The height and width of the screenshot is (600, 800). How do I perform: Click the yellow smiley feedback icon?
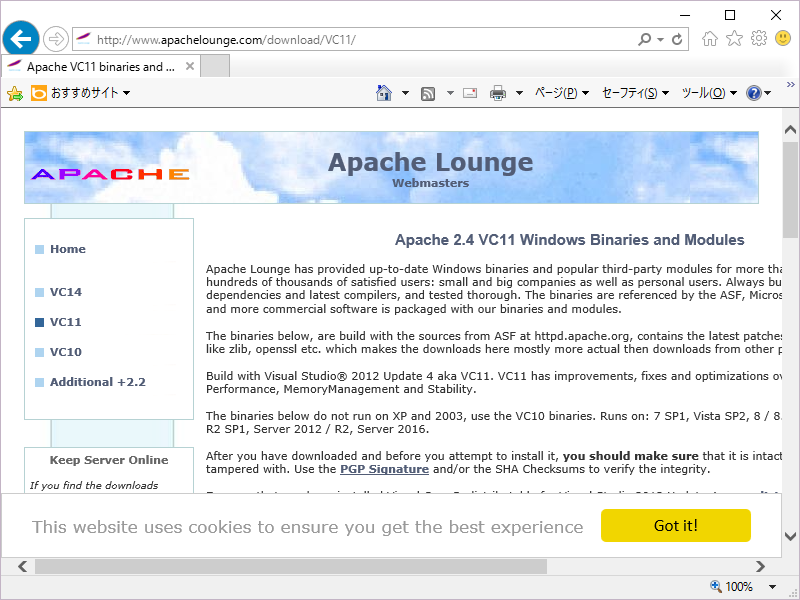(x=783, y=38)
